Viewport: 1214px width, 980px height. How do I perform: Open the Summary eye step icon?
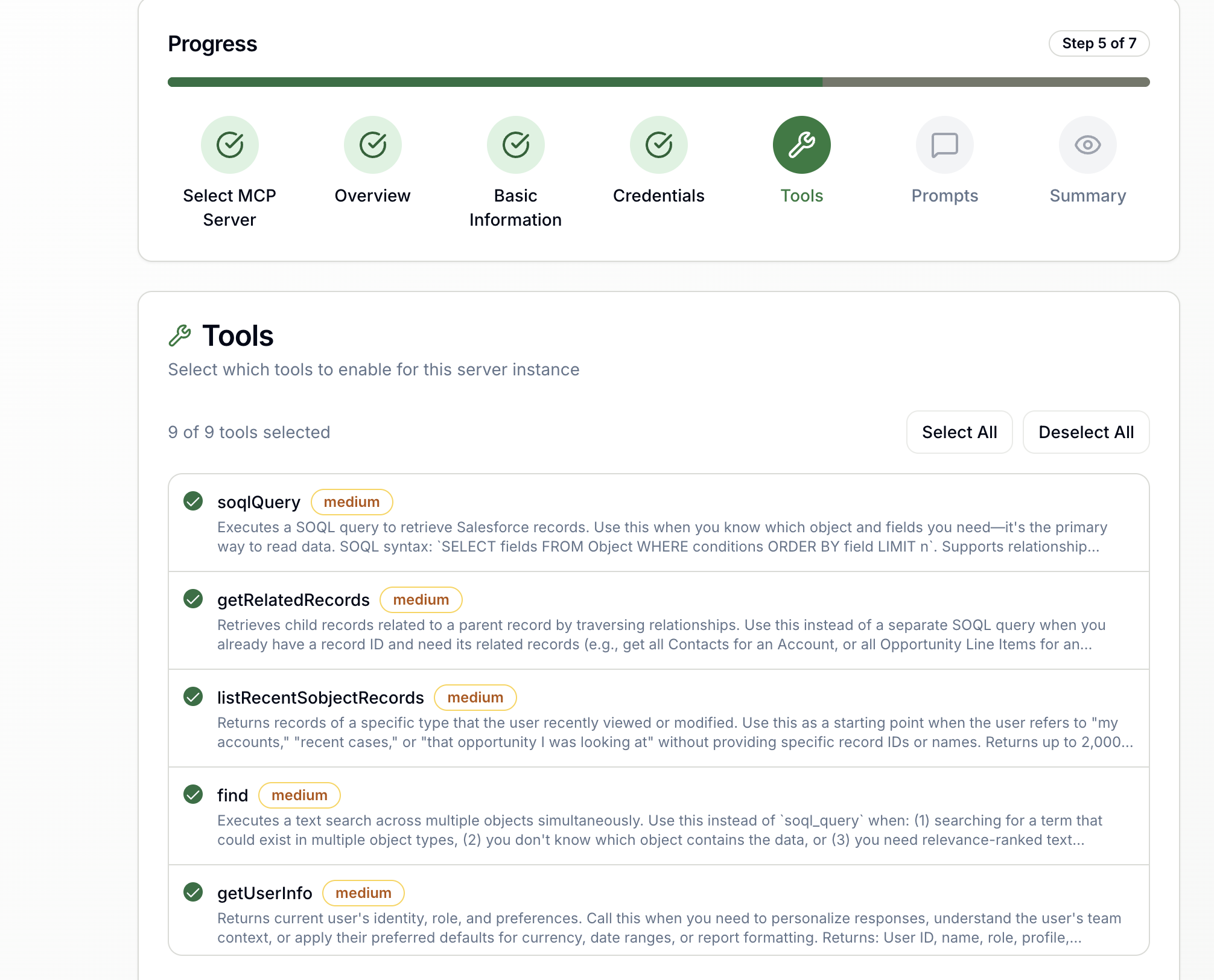(1088, 145)
